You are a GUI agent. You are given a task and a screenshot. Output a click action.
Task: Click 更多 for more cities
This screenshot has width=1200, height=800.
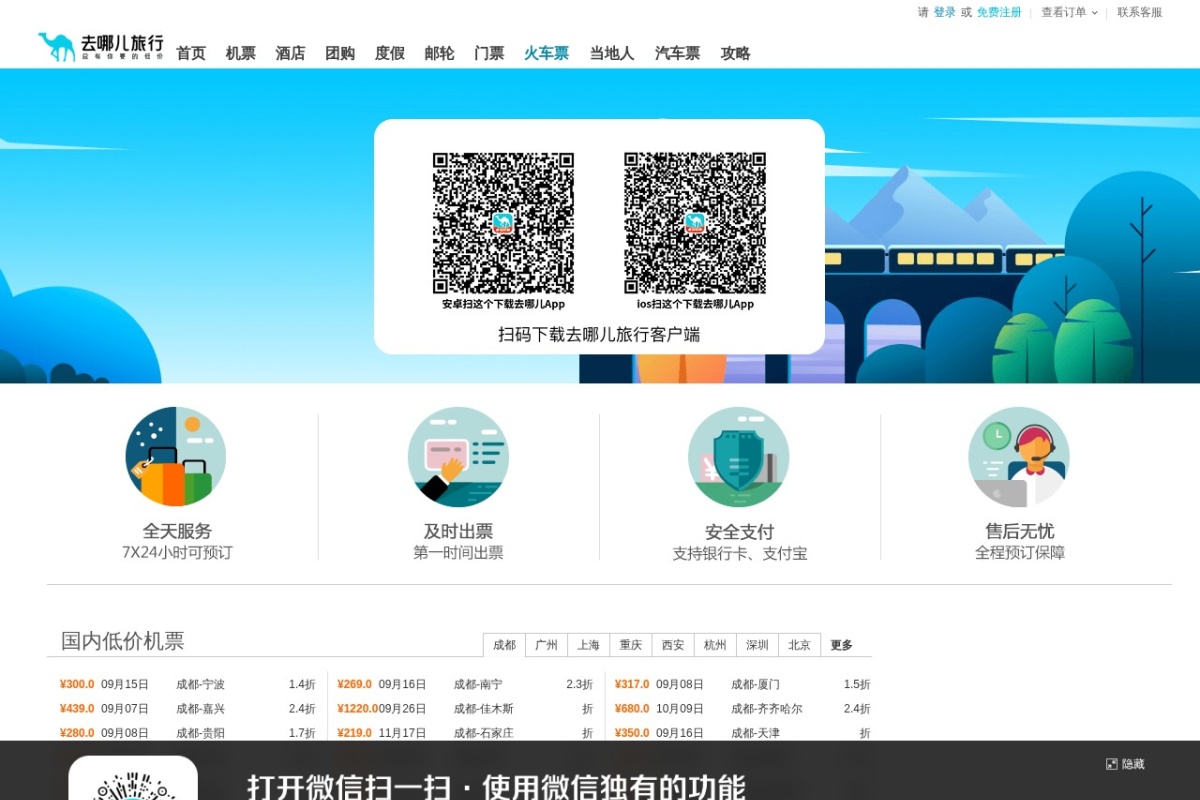pos(841,645)
